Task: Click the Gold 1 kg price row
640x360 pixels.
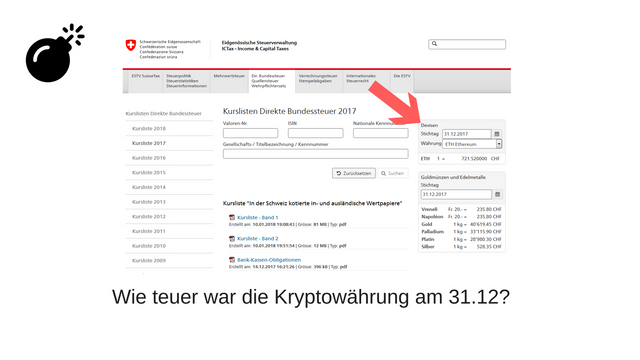Action: click(461, 224)
